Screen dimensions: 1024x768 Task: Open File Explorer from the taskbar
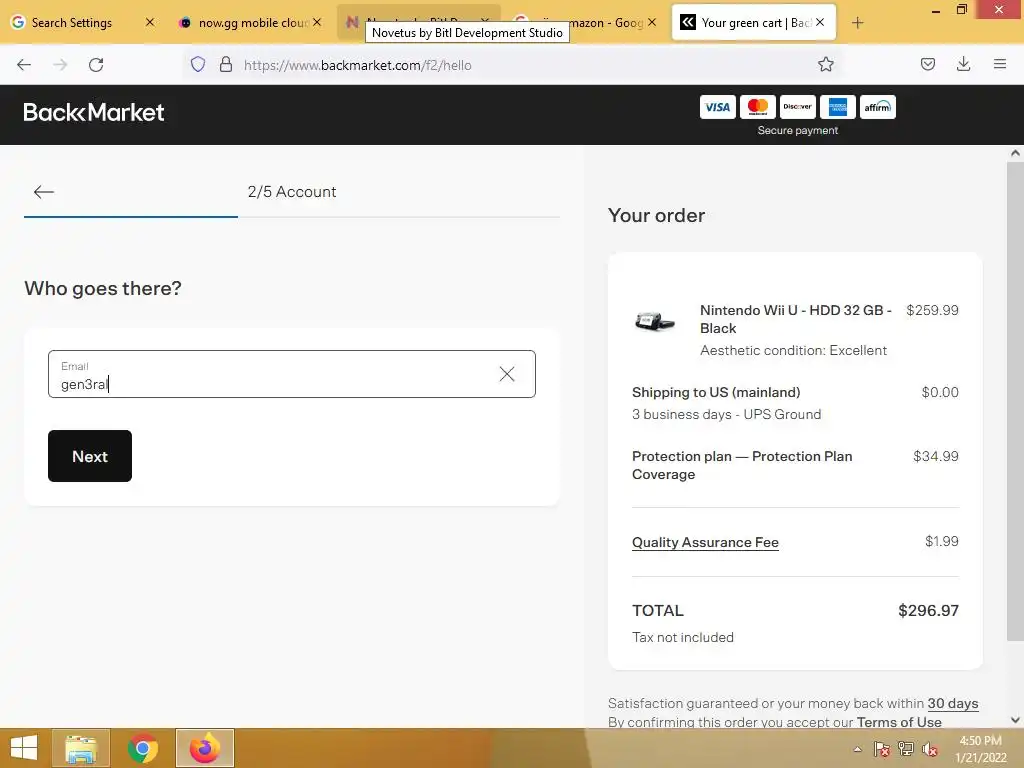(81, 748)
